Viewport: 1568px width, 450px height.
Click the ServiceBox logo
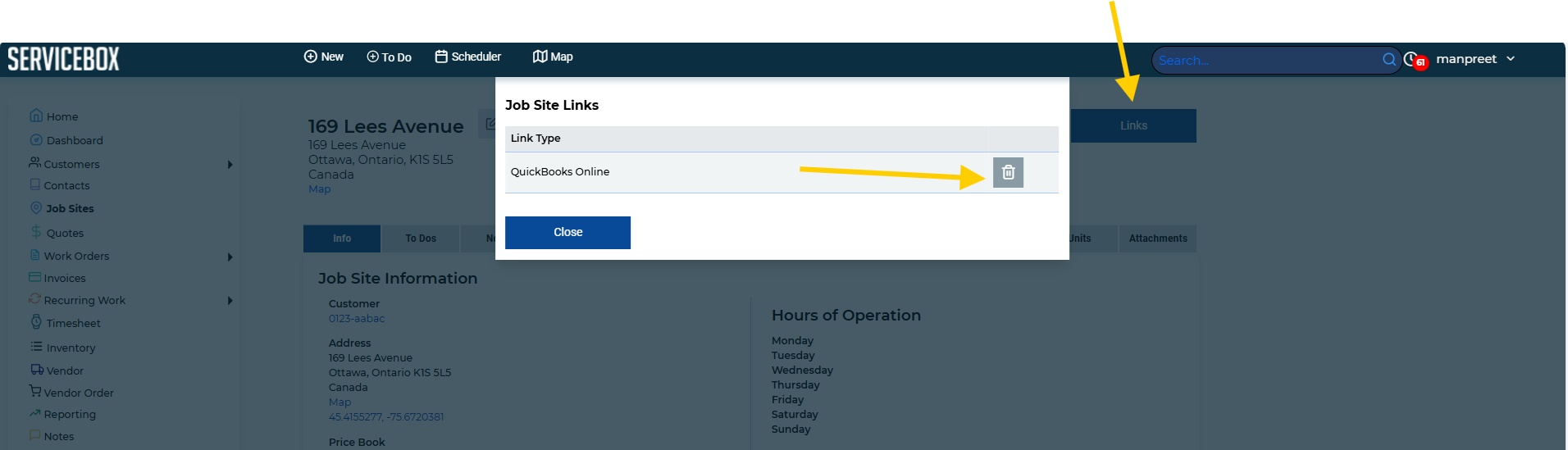tap(63, 59)
